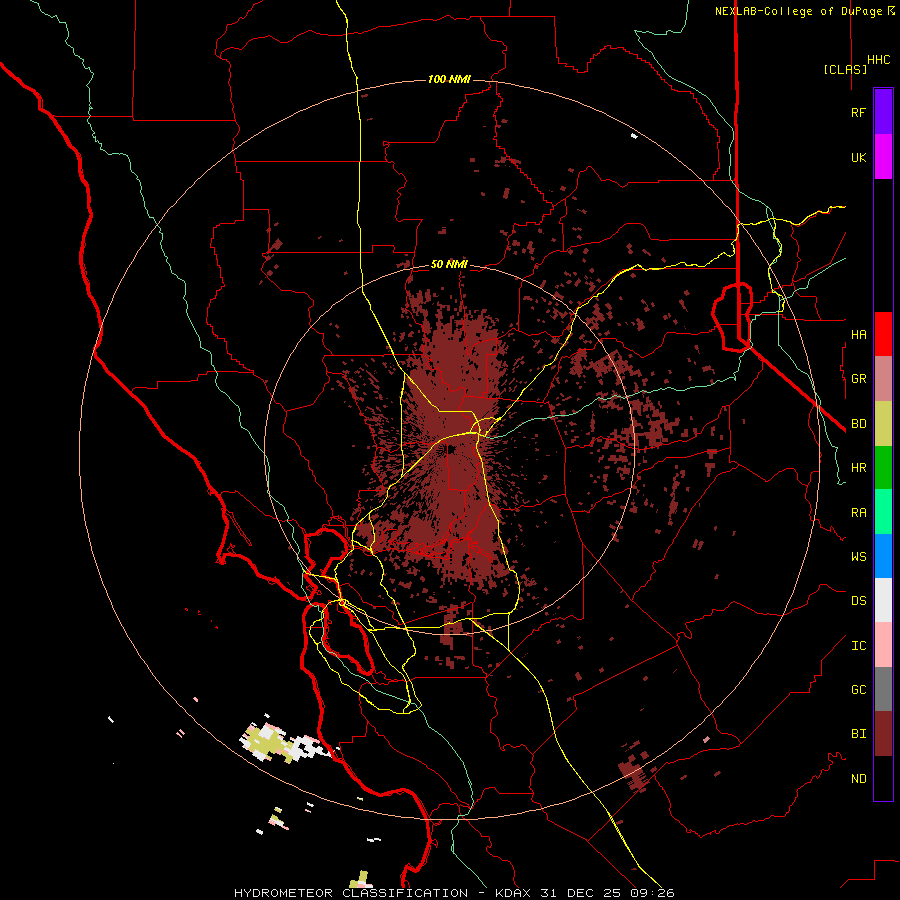Click the HA red color swatch

tap(883, 334)
